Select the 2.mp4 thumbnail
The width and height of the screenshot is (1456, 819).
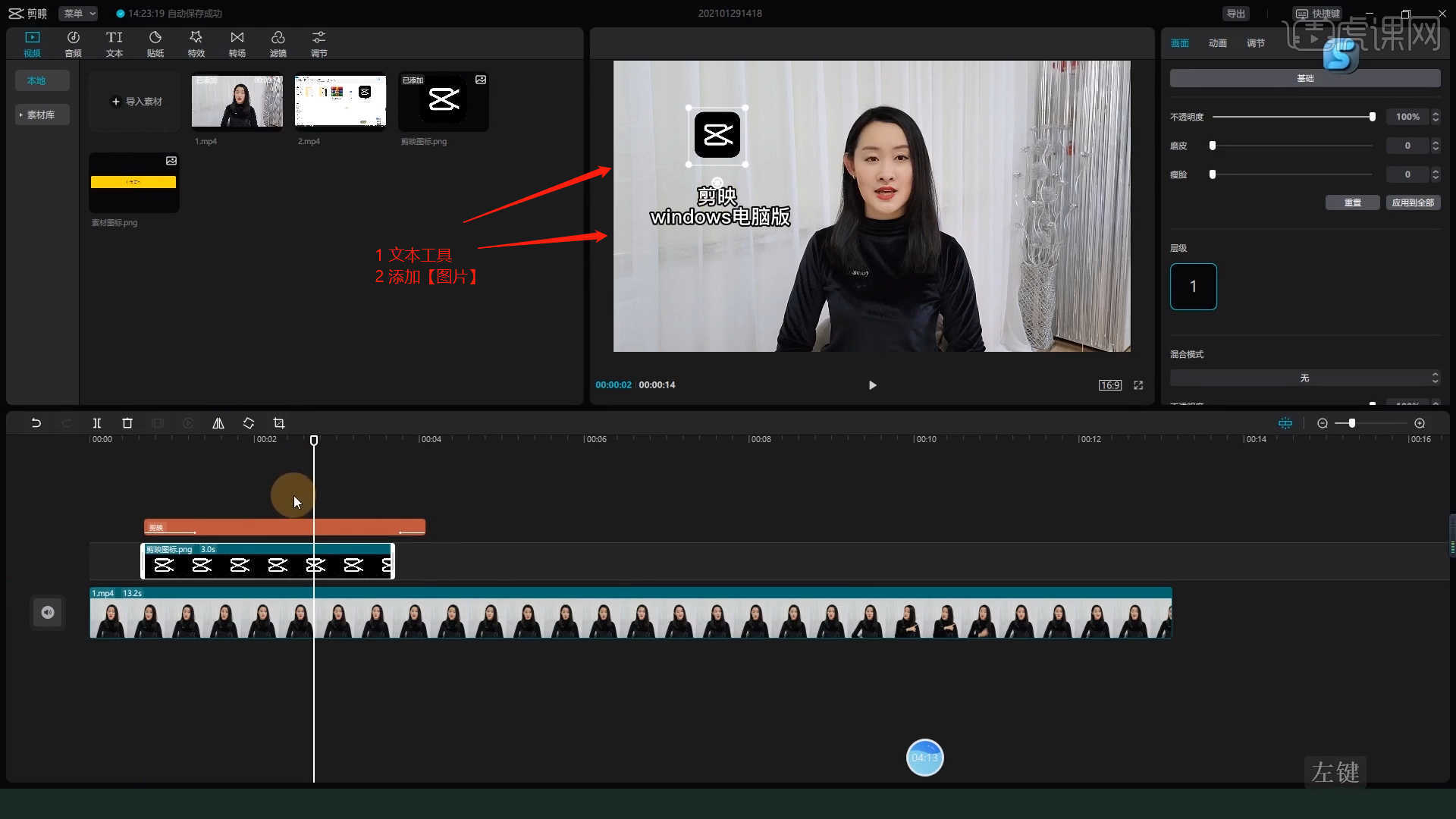[340, 102]
